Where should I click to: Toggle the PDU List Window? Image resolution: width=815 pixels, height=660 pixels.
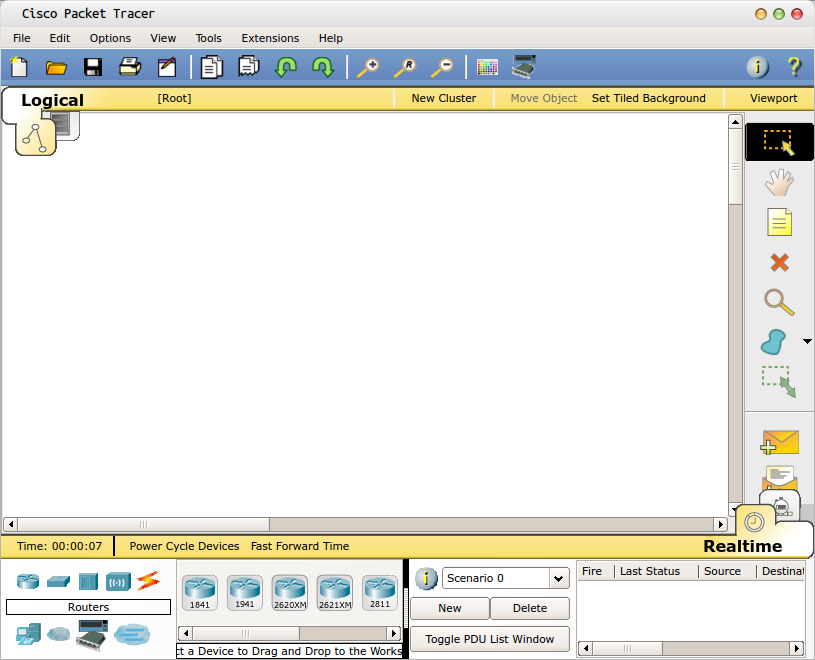tap(489, 639)
